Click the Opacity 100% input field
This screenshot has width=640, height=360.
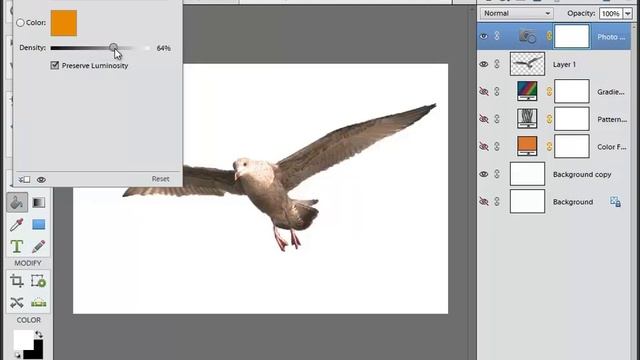coord(611,13)
